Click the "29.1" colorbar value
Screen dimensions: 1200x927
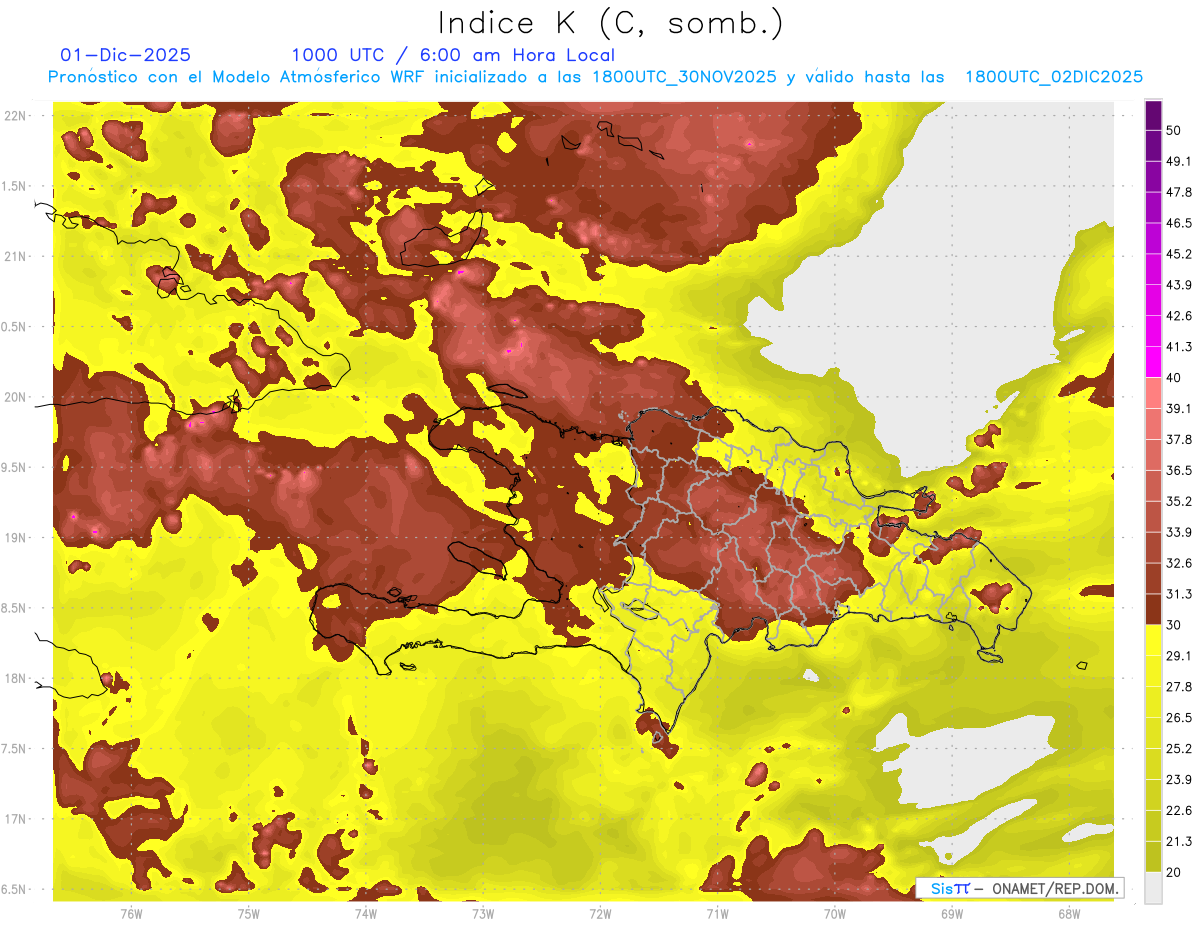(1179, 656)
